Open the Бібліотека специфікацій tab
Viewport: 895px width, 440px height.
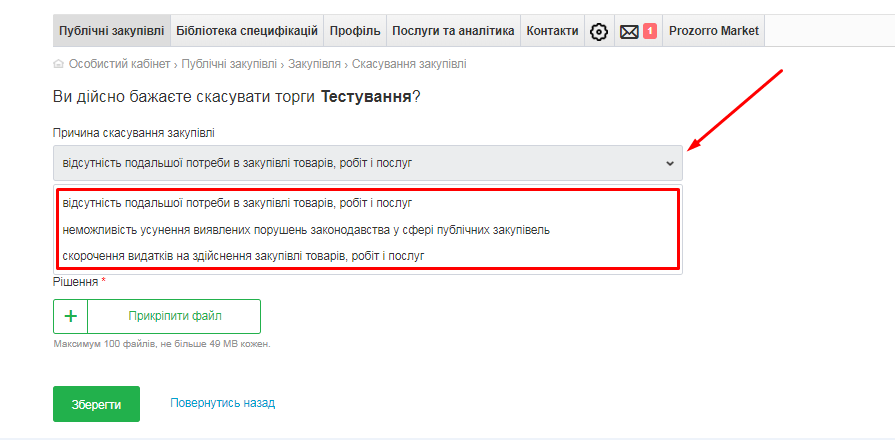point(247,31)
